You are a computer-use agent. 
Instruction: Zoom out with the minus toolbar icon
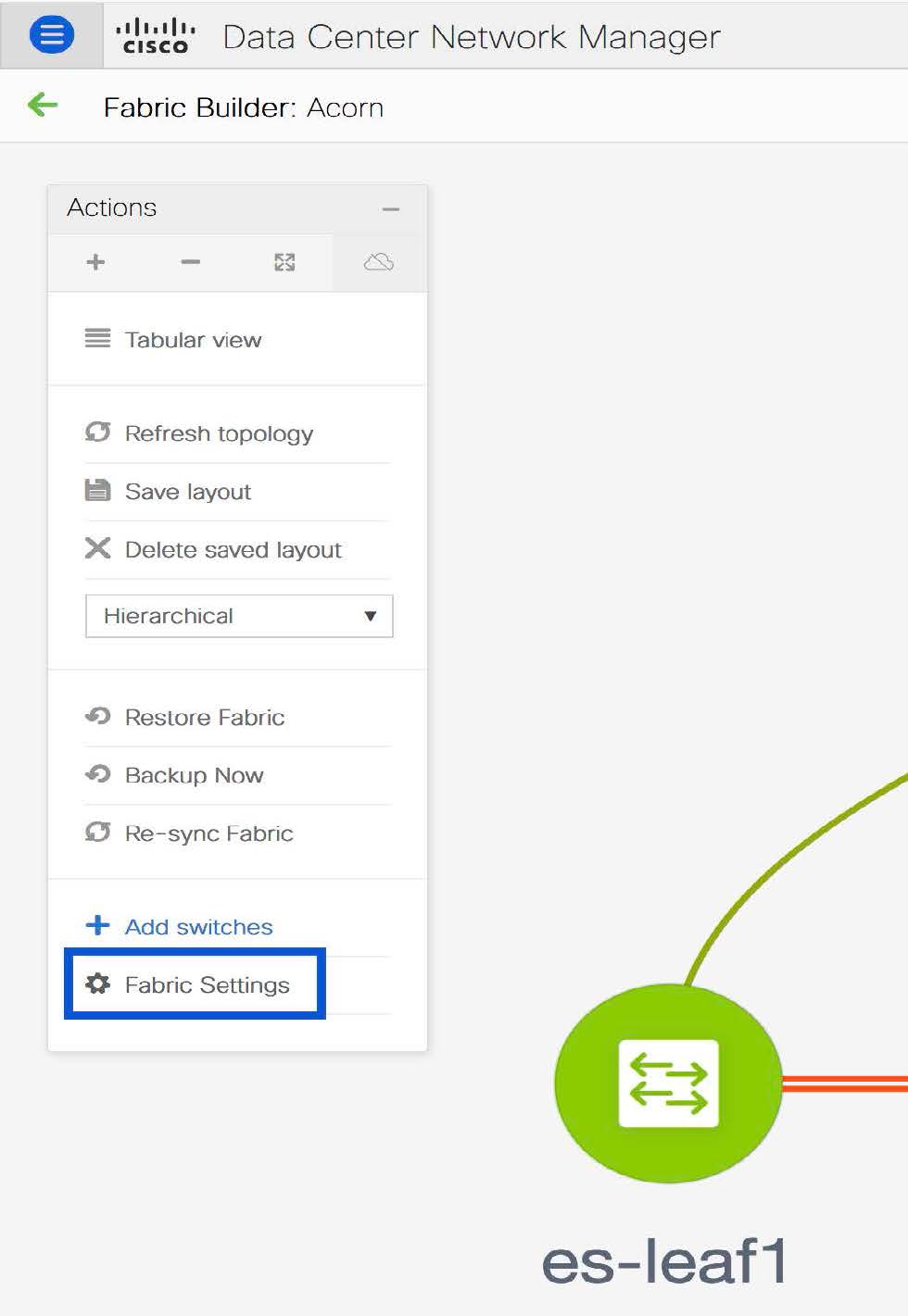(190, 262)
